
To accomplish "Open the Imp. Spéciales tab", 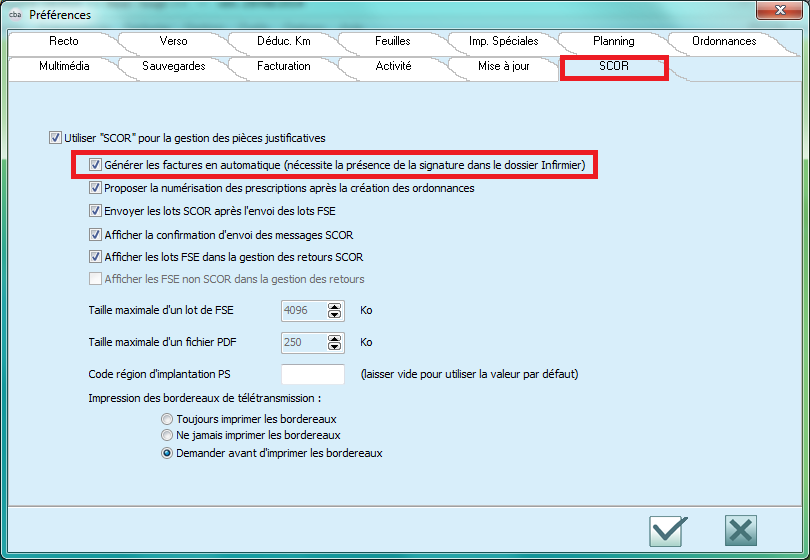I will click(503, 41).
